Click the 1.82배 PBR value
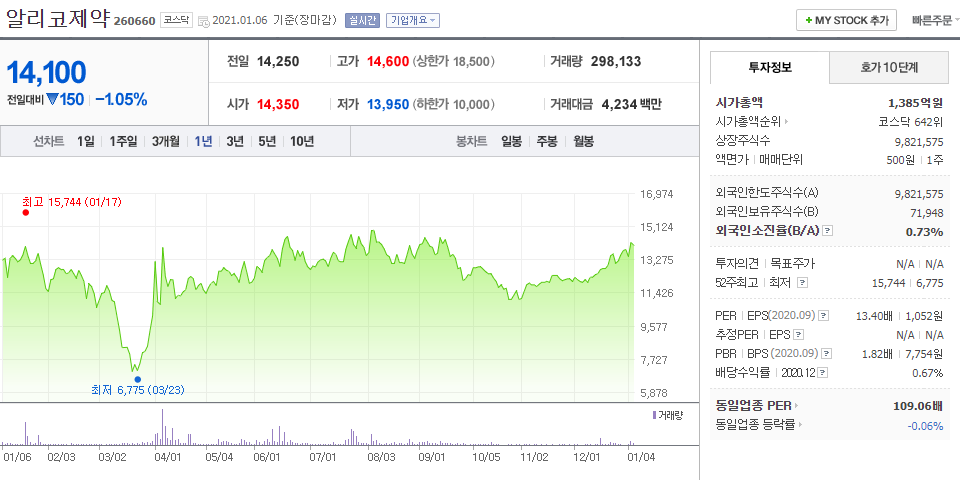Image resolution: width=961 pixels, height=480 pixels. click(877, 354)
